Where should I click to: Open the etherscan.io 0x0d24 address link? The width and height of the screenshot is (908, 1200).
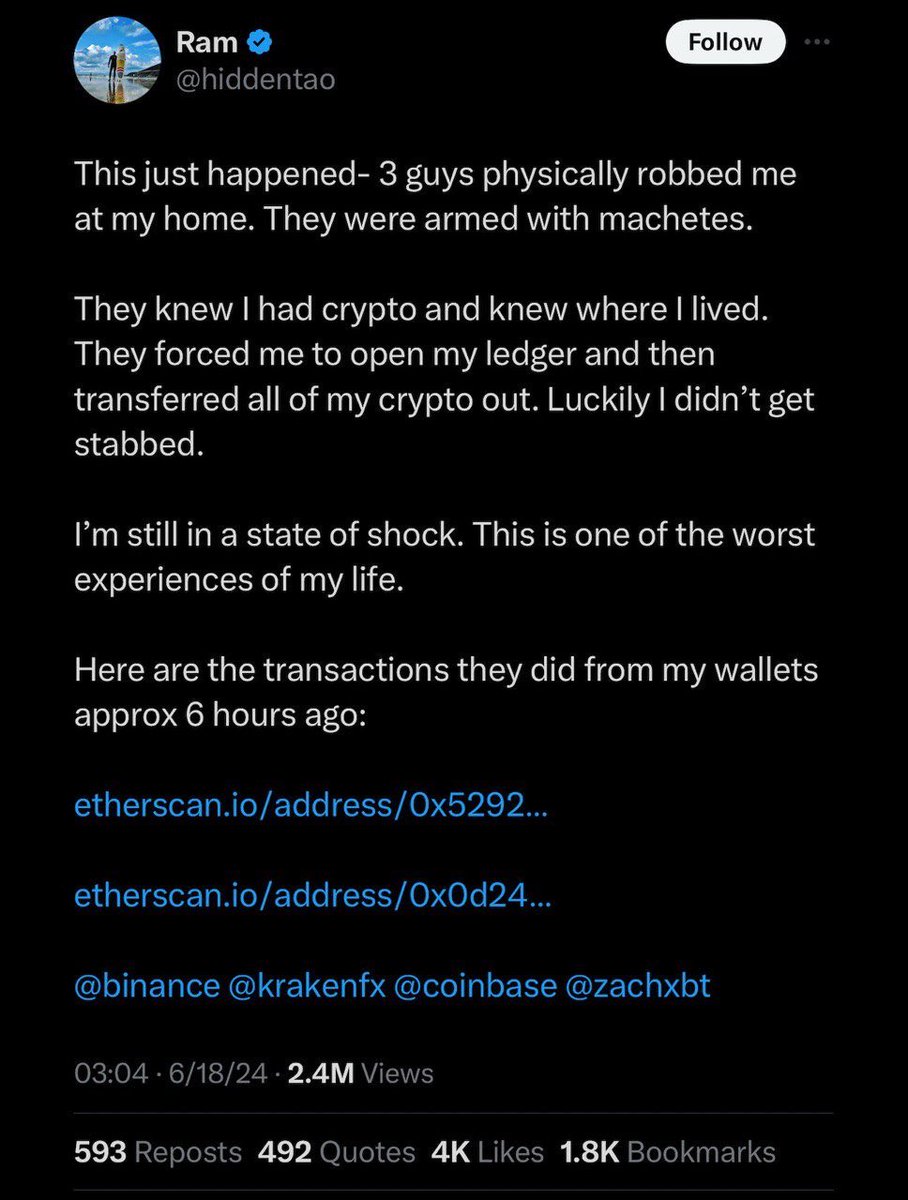[312, 897]
